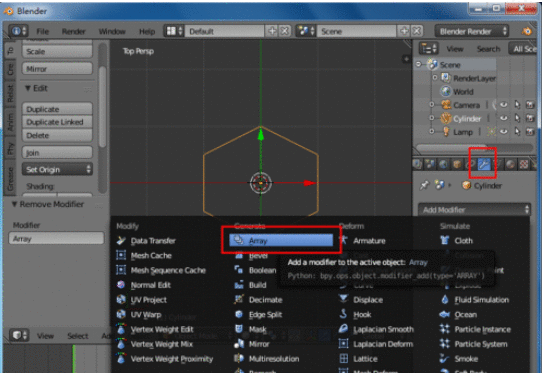This screenshot has height=373, width=543.
Task: Click the green timeline current frame marker
Action: 74,359
